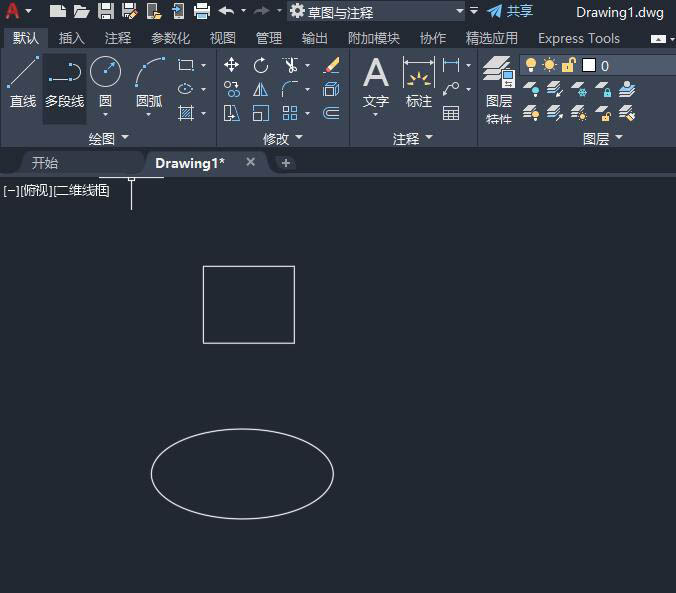
Task: Select the Line (直线) tool
Action: tap(23, 82)
